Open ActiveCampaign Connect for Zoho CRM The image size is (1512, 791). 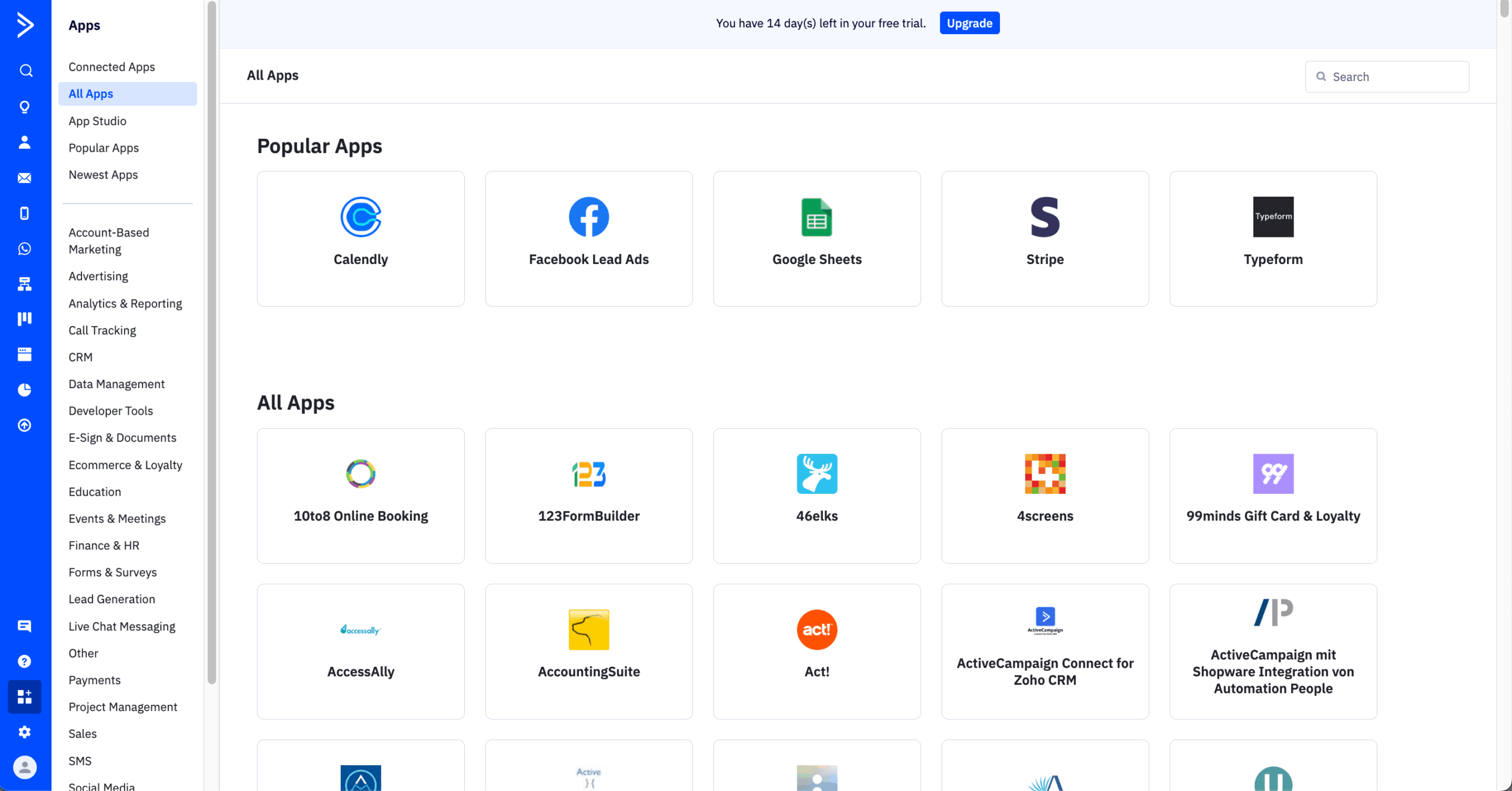1045,652
